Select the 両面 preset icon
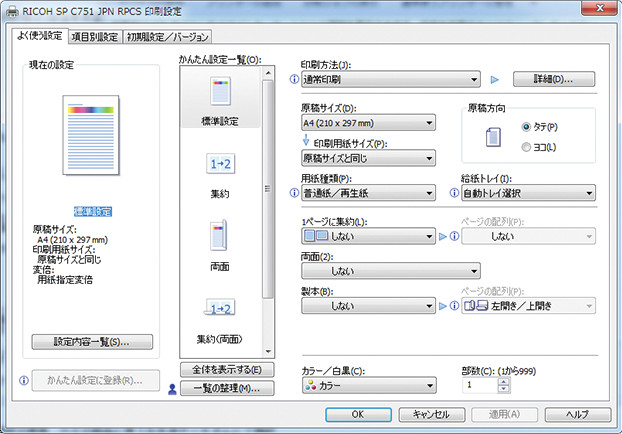The image size is (622, 434). 219,236
